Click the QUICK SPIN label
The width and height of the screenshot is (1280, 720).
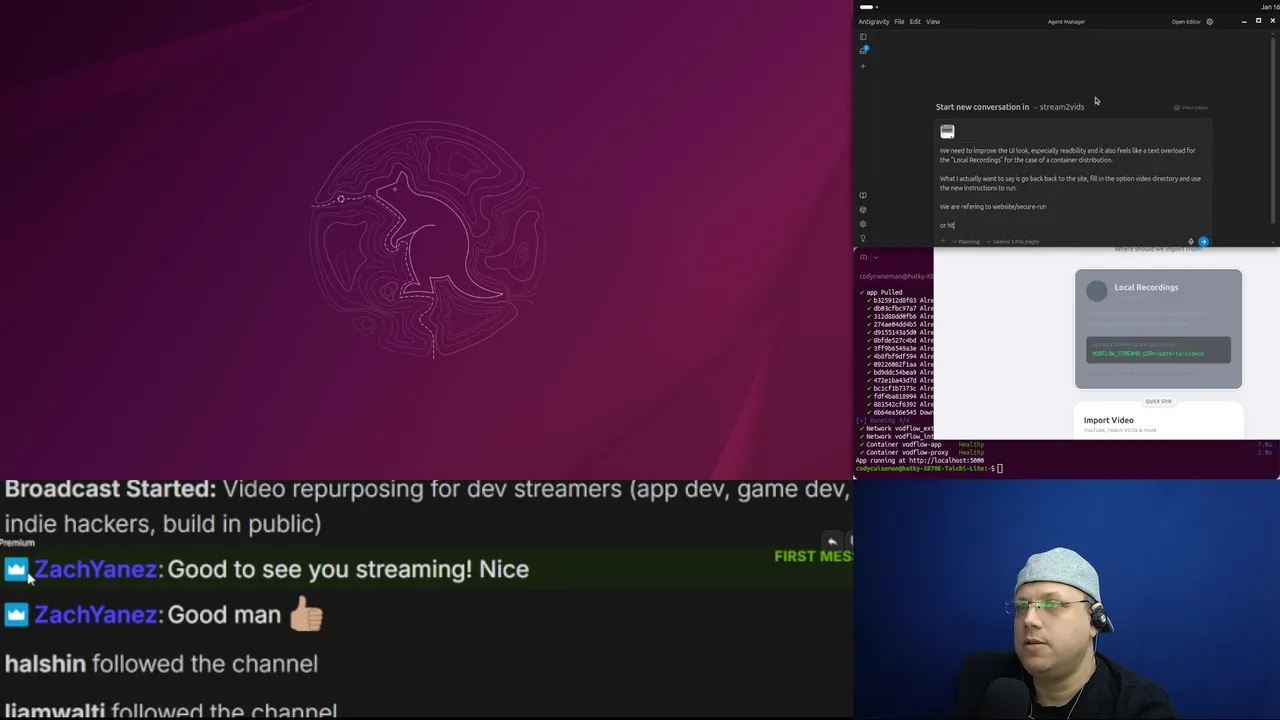click(x=1158, y=401)
